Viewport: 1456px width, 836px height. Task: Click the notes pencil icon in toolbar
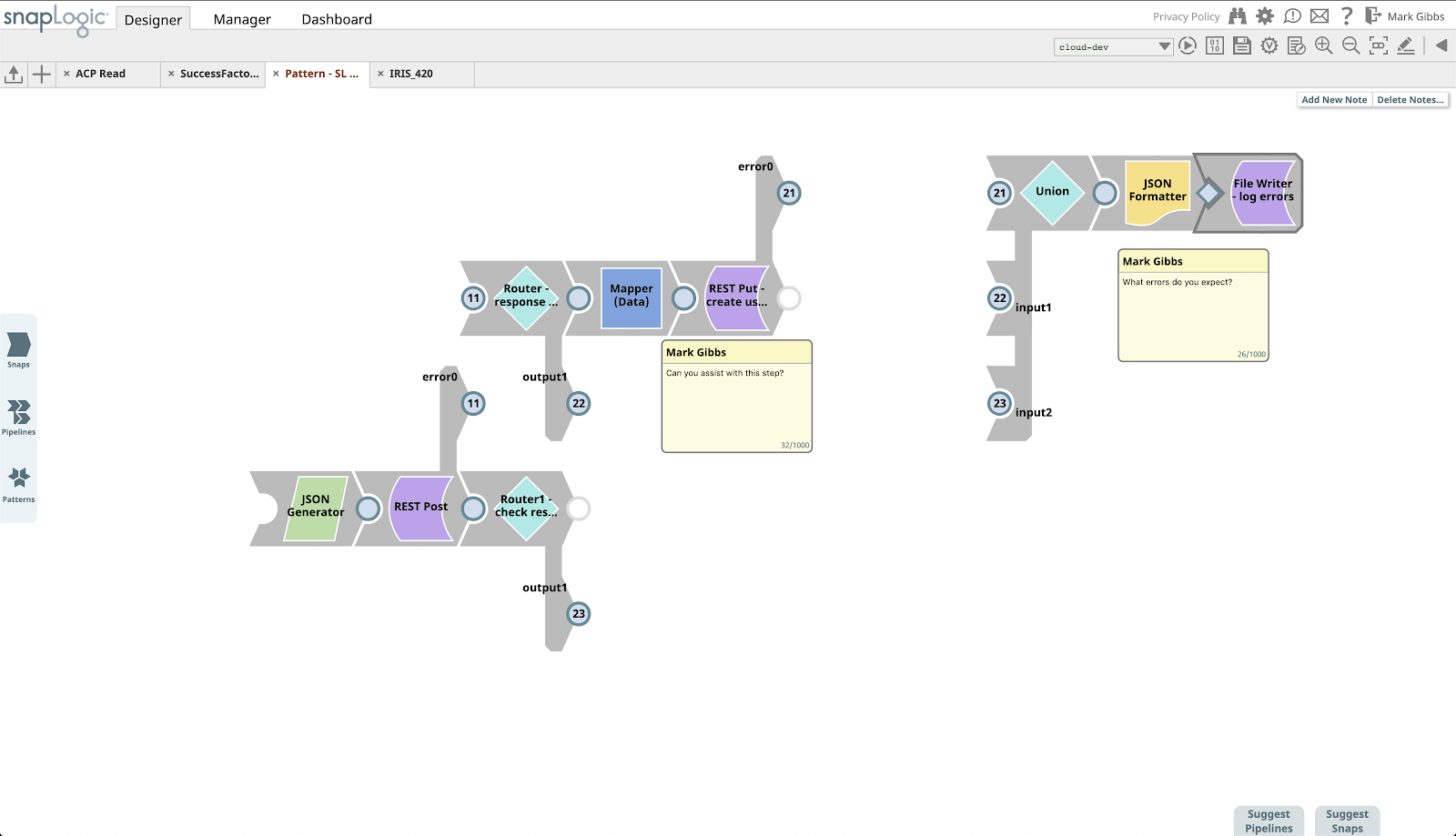tap(1406, 45)
